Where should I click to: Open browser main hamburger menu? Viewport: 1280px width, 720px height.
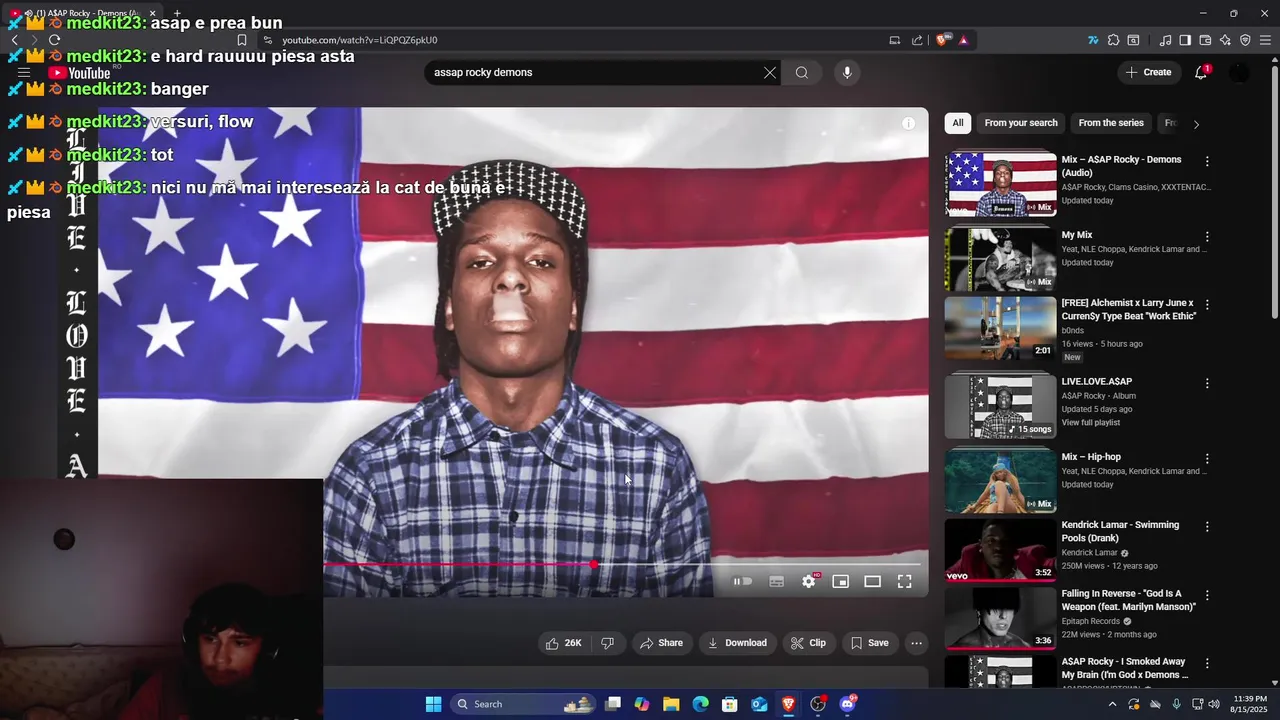tap(1265, 40)
